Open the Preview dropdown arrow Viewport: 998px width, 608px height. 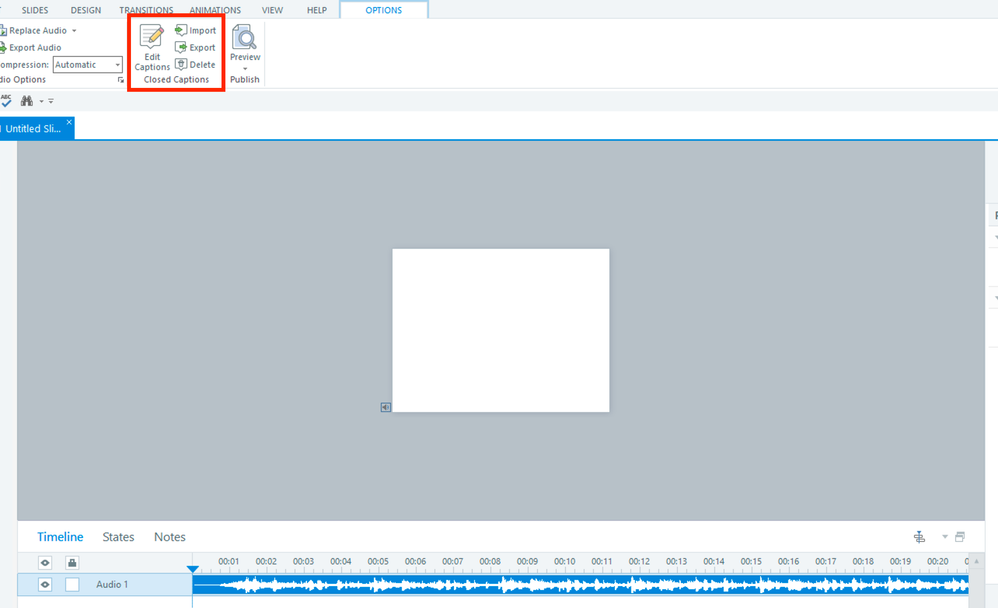pyautogui.click(x=245, y=69)
